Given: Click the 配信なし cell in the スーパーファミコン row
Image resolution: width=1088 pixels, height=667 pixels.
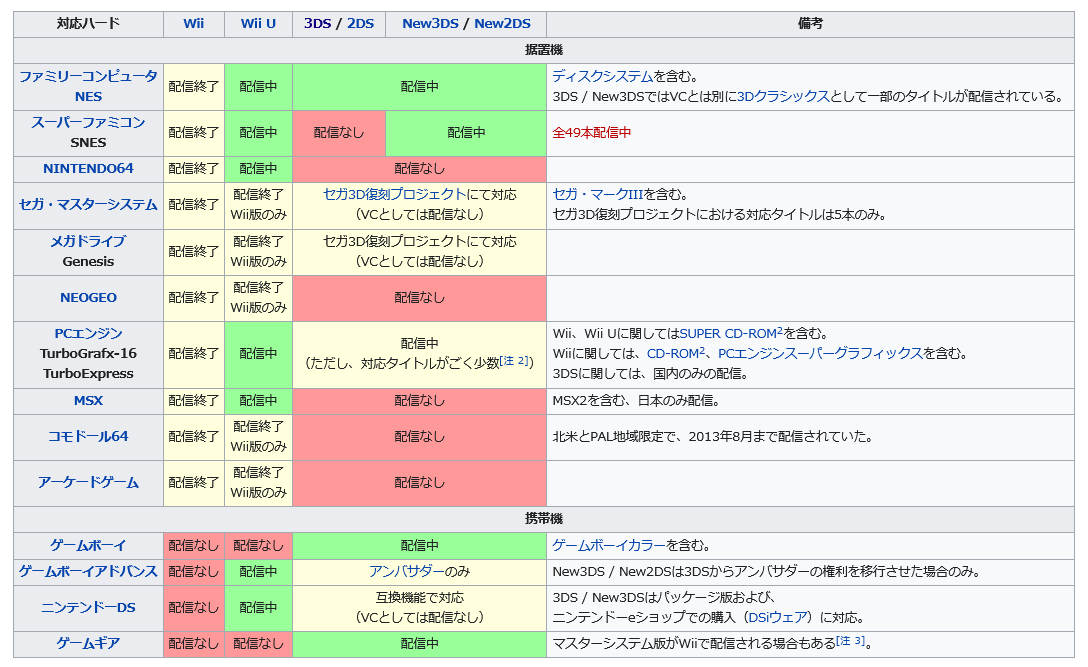Looking at the screenshot, I should pyautogui.click(x=339, y=133).
